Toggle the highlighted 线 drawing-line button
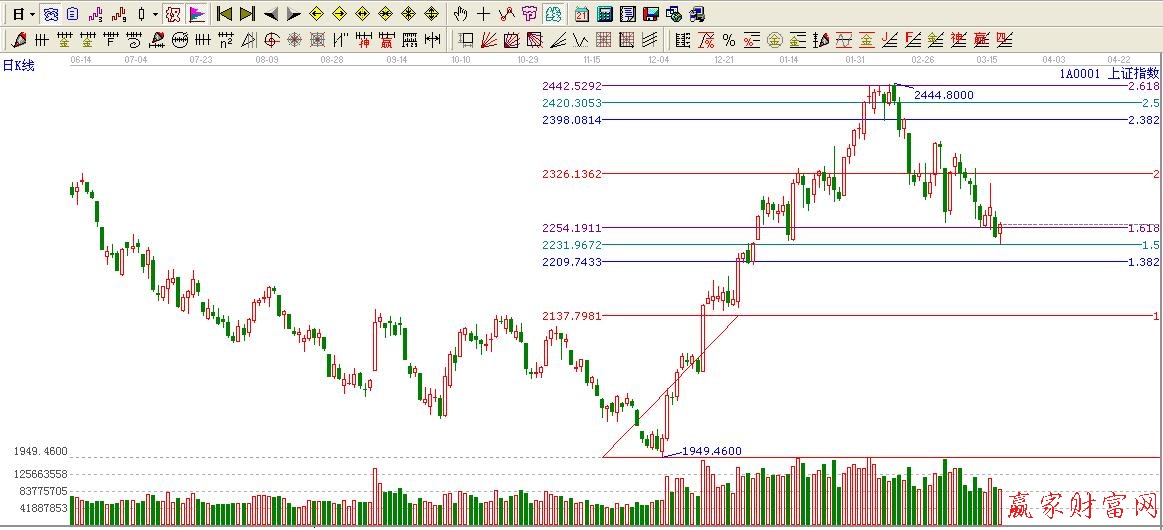1163x530 pixels. pos(552,14)
